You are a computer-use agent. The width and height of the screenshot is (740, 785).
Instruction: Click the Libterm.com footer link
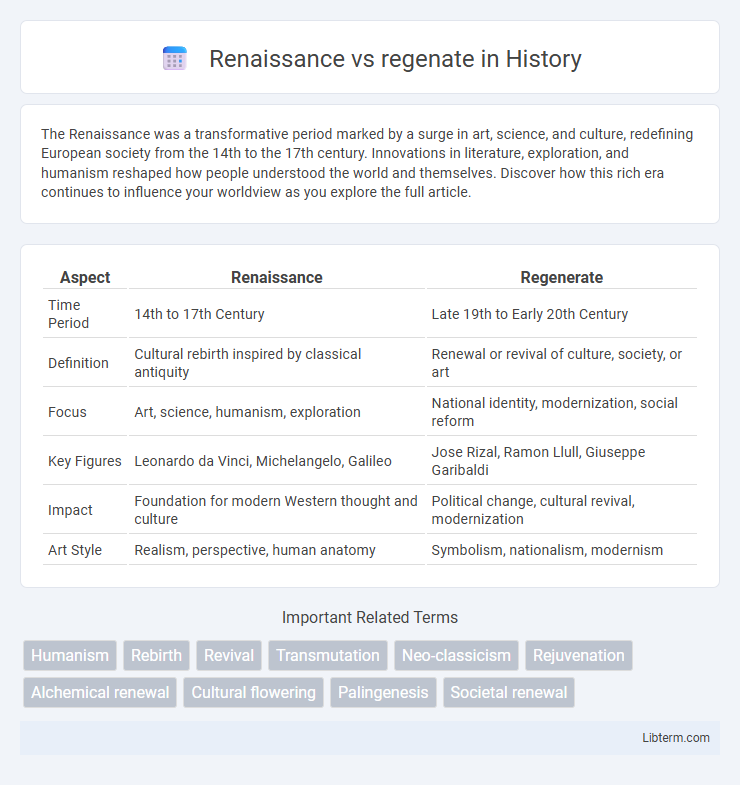coord(676,737)
